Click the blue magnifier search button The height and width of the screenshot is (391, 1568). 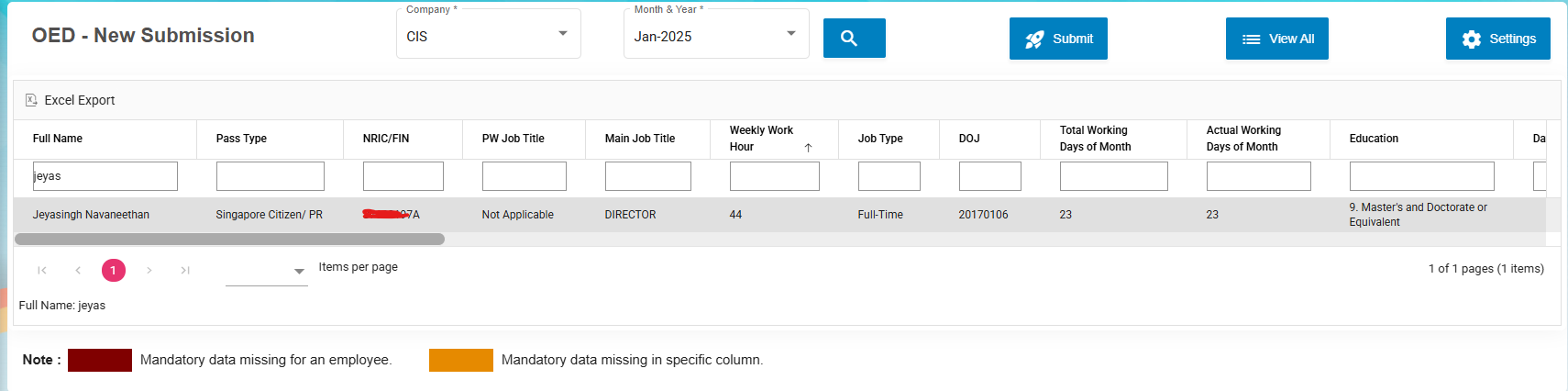[x=854, y=39]
